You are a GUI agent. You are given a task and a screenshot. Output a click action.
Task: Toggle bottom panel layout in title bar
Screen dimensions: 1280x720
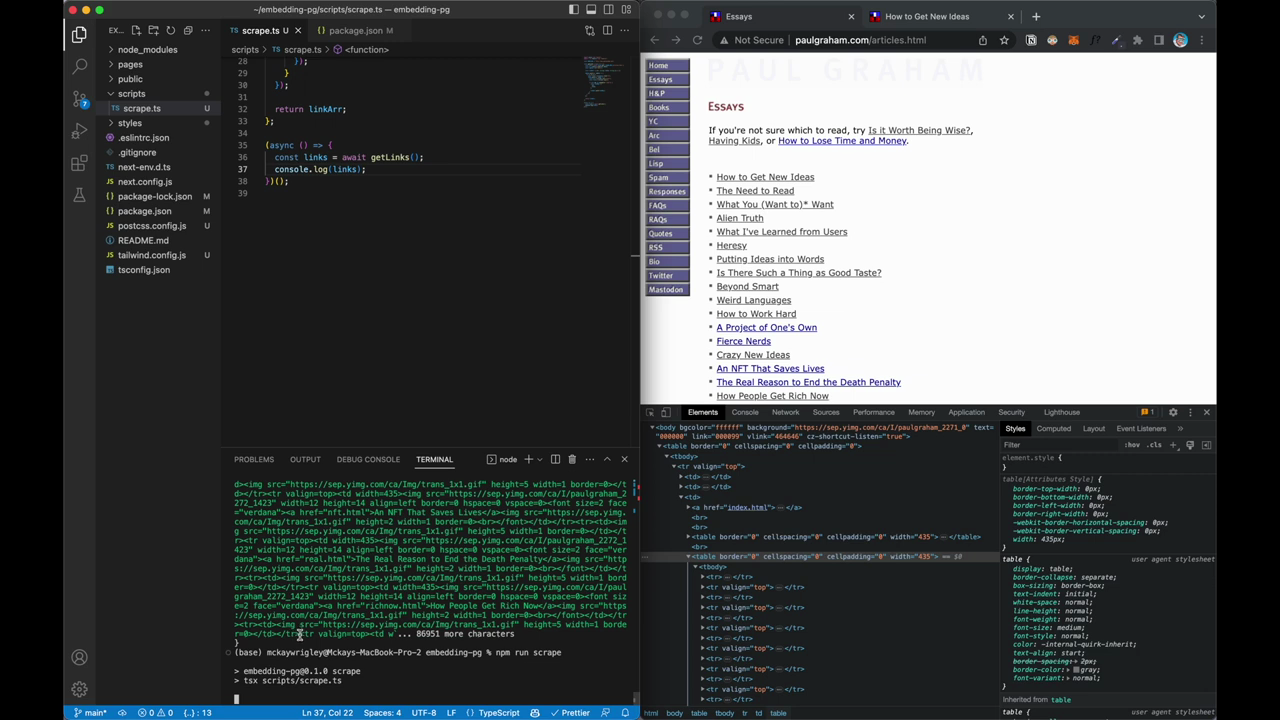591,10
